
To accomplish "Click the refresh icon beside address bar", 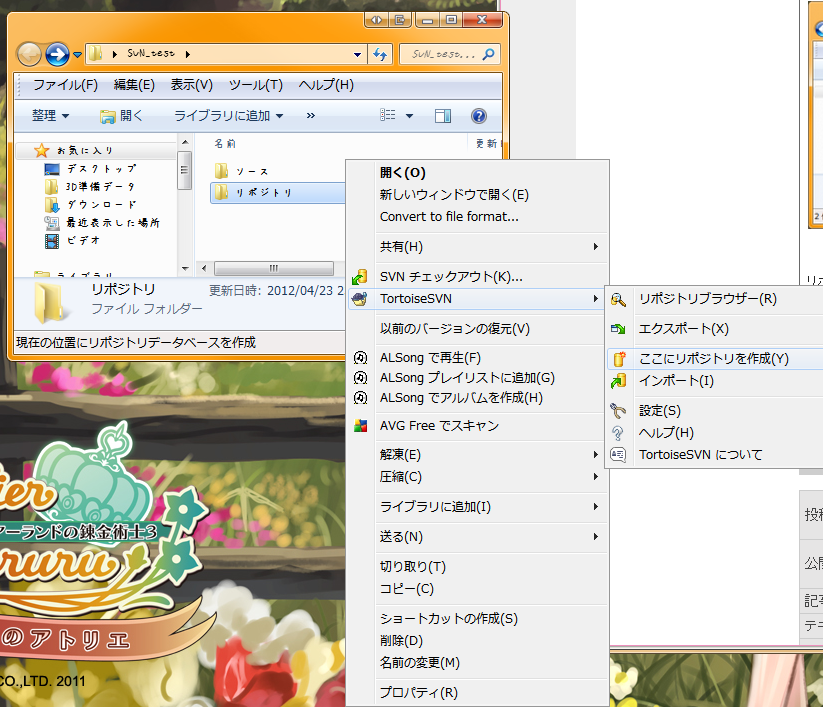I will [x=380, y=54].
